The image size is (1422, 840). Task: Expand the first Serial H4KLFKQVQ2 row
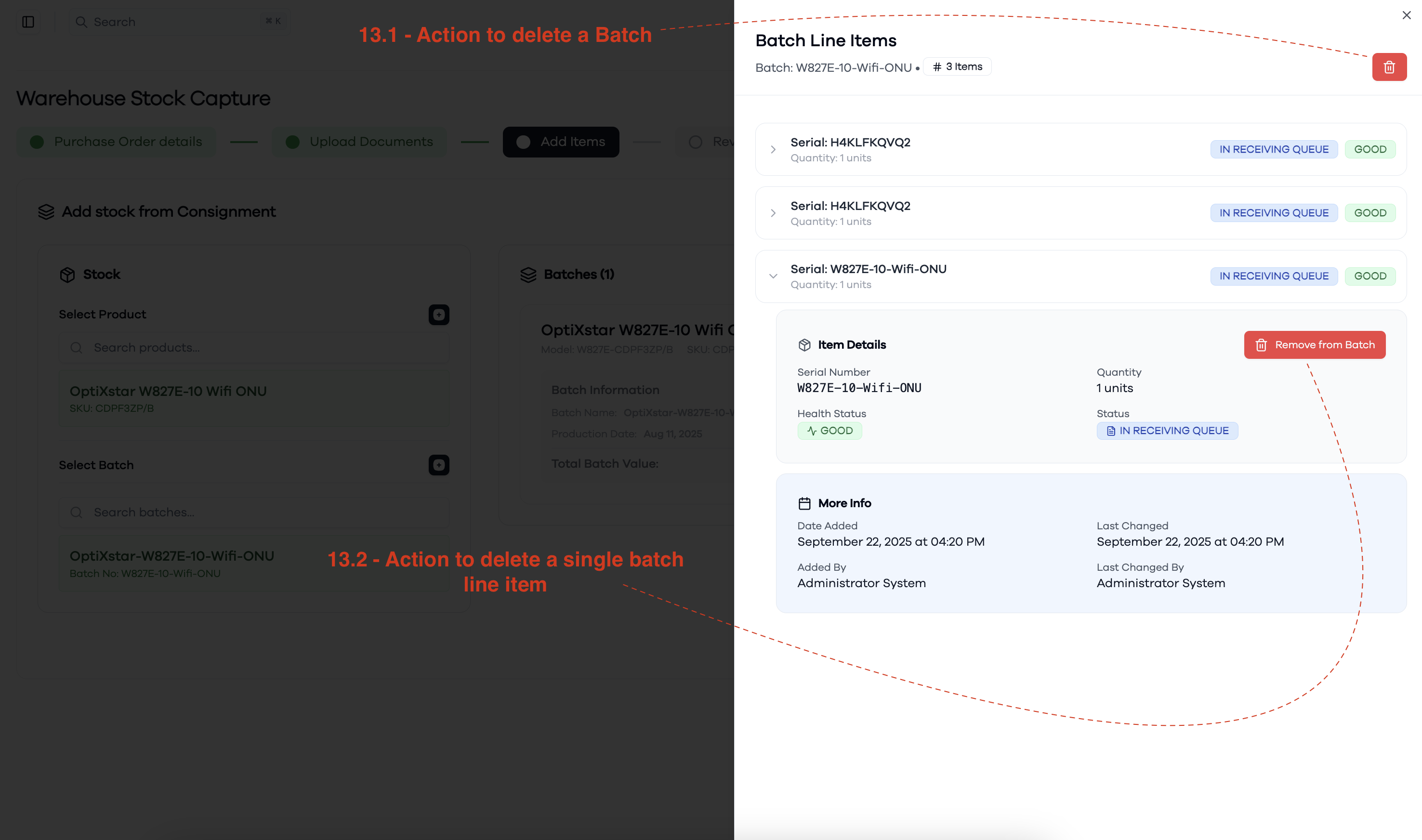point(773,149)
